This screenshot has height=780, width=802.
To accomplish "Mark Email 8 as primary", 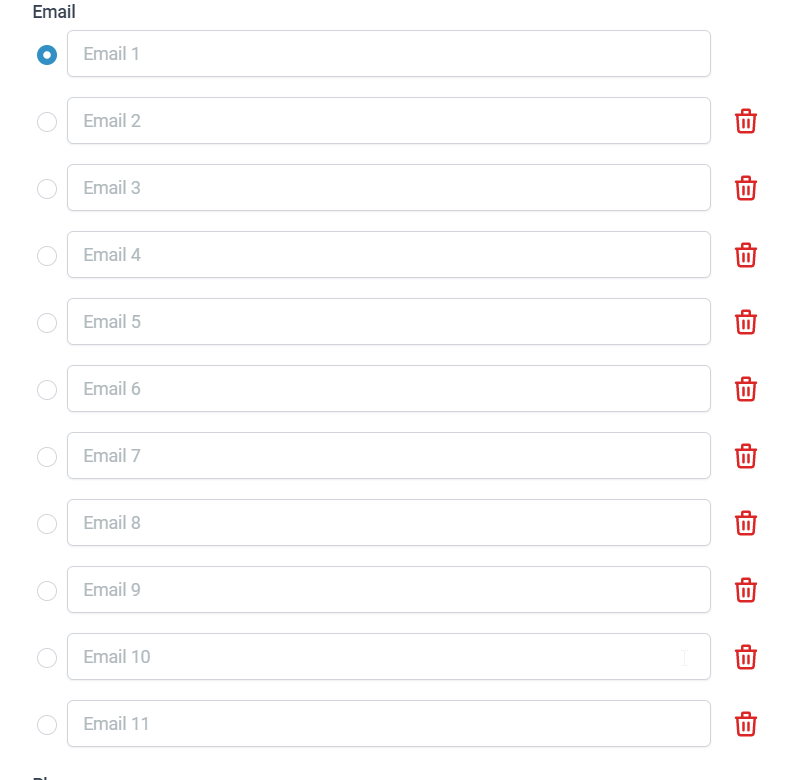I will 47,524.
